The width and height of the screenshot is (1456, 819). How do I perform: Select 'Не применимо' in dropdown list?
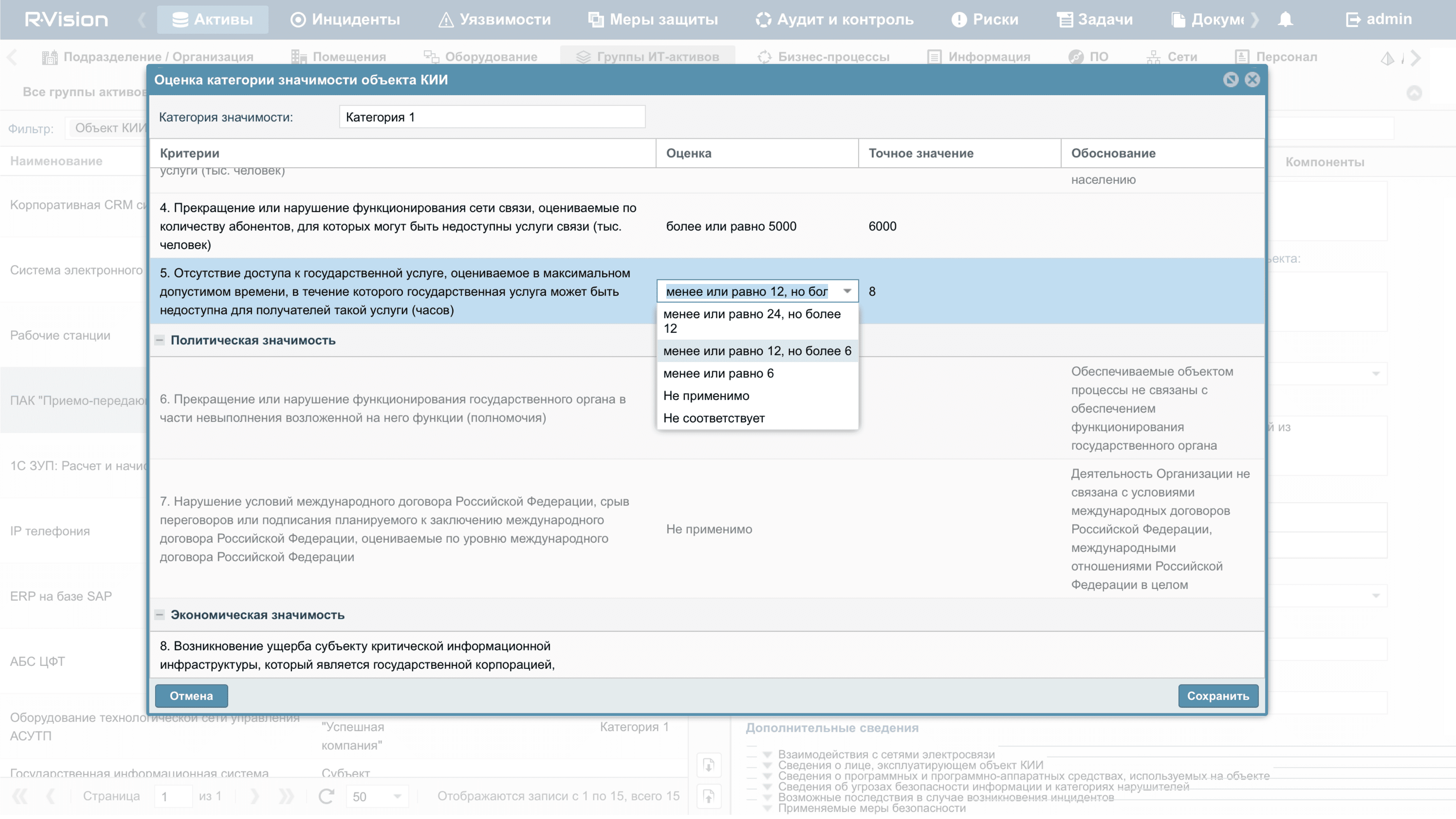coord(758,395)
